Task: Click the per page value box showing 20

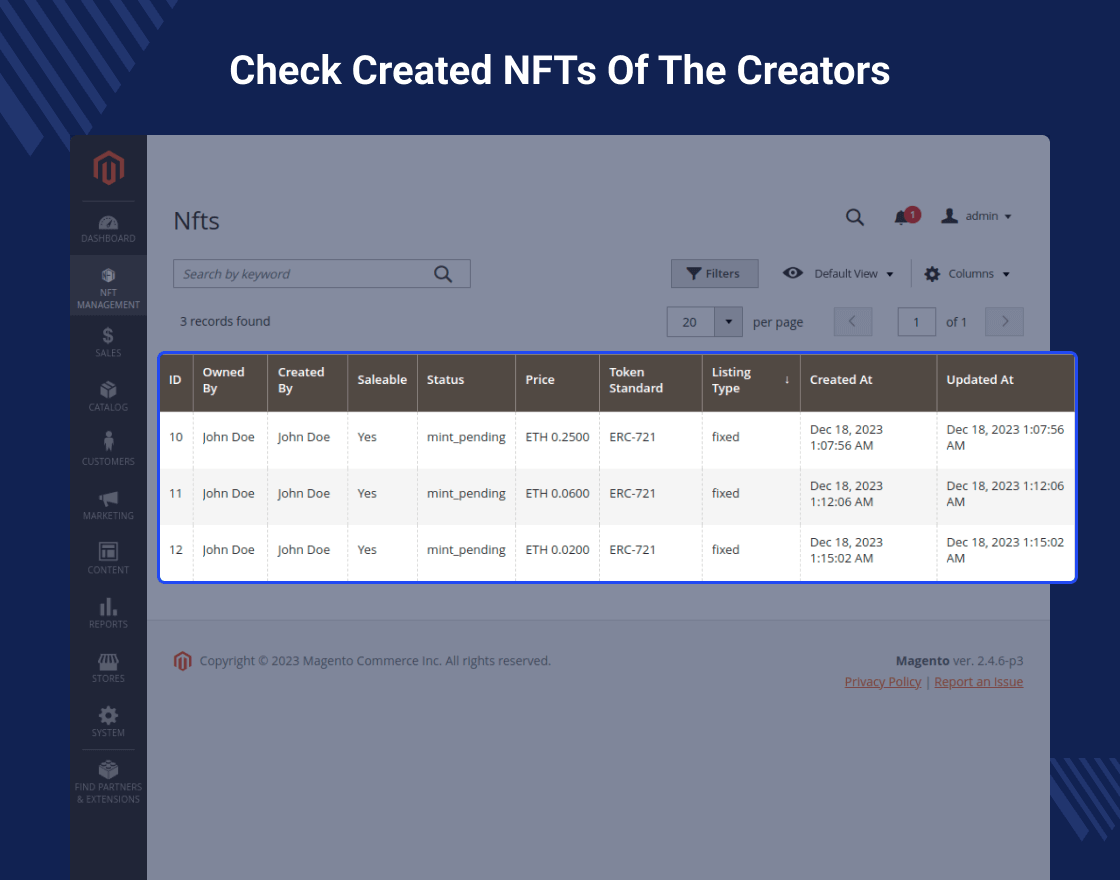Action: (691, 321)
